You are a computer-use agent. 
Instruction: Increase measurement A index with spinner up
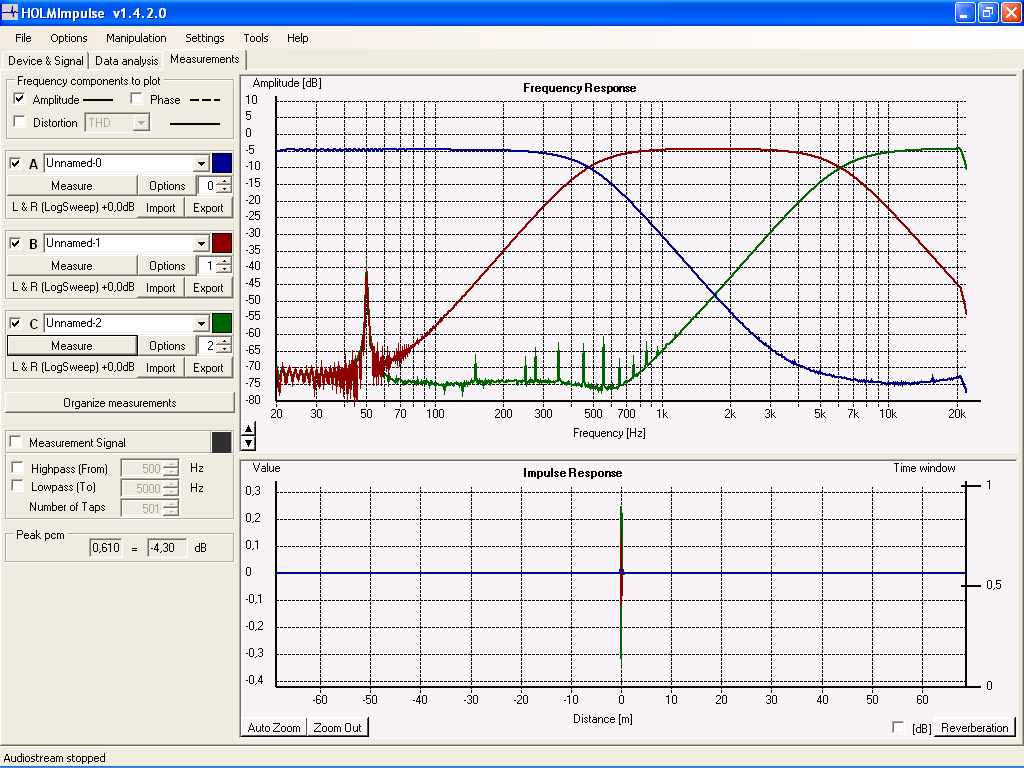click(x=224, y=182)
